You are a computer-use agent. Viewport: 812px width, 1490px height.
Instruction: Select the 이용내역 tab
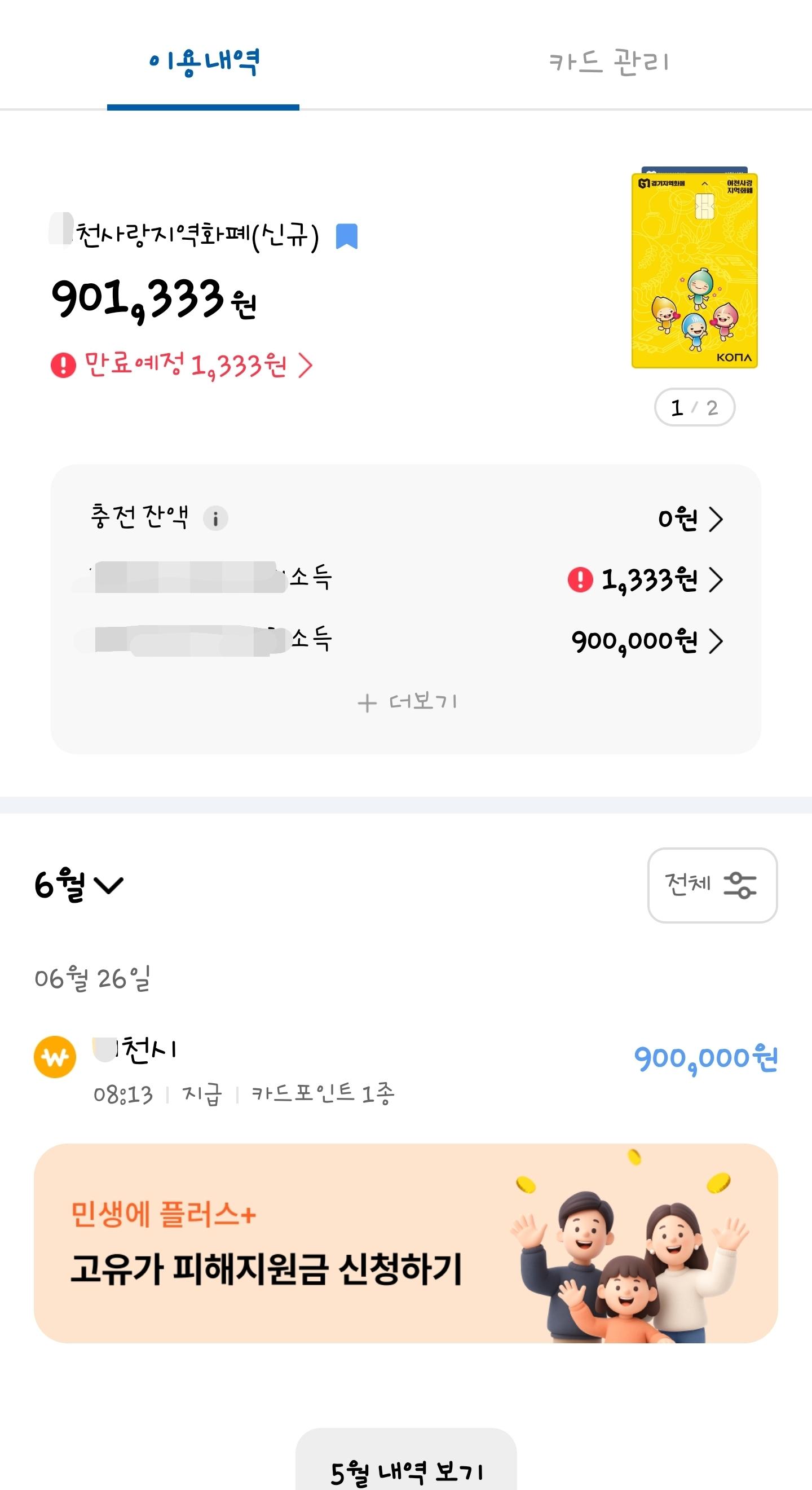pyautogui.click(x=204, y=61)
